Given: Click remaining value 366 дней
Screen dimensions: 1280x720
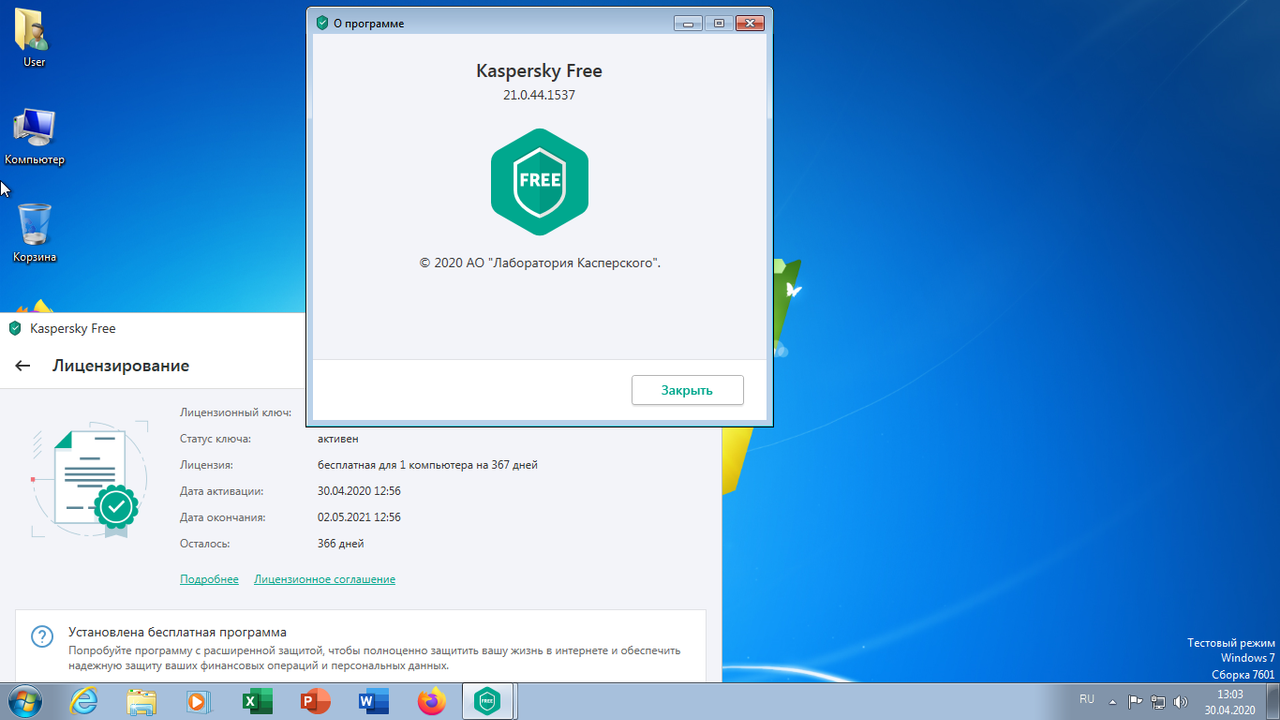Looking at the screenshot, I should [341, 543].
